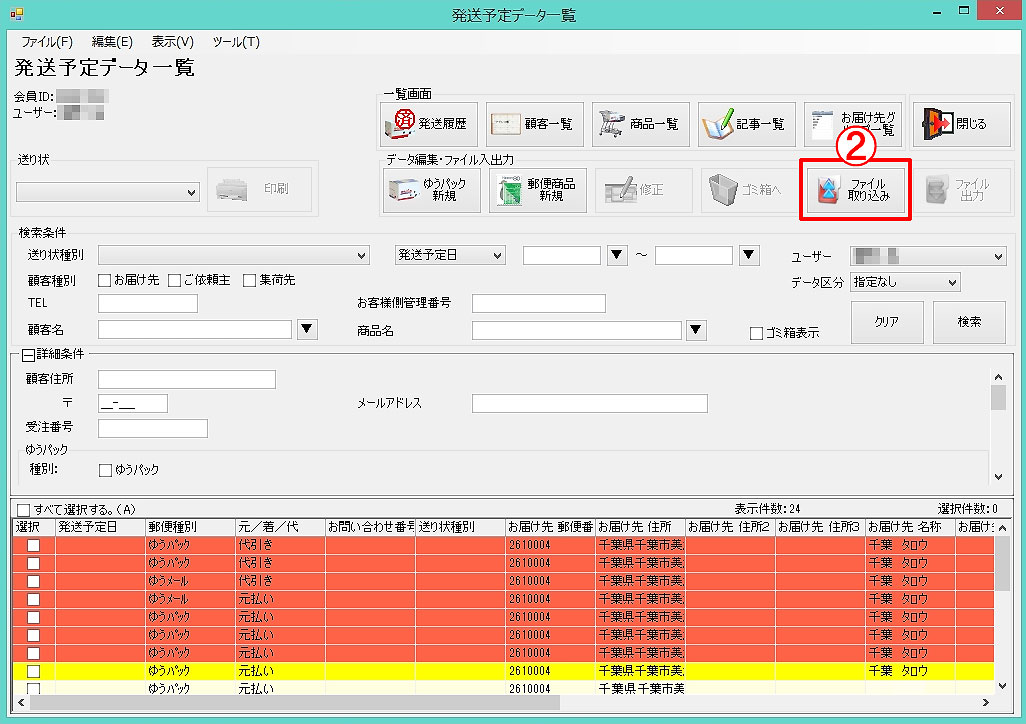
Task: Open the 送り状種別 dropdown
Action: point(234,256)
